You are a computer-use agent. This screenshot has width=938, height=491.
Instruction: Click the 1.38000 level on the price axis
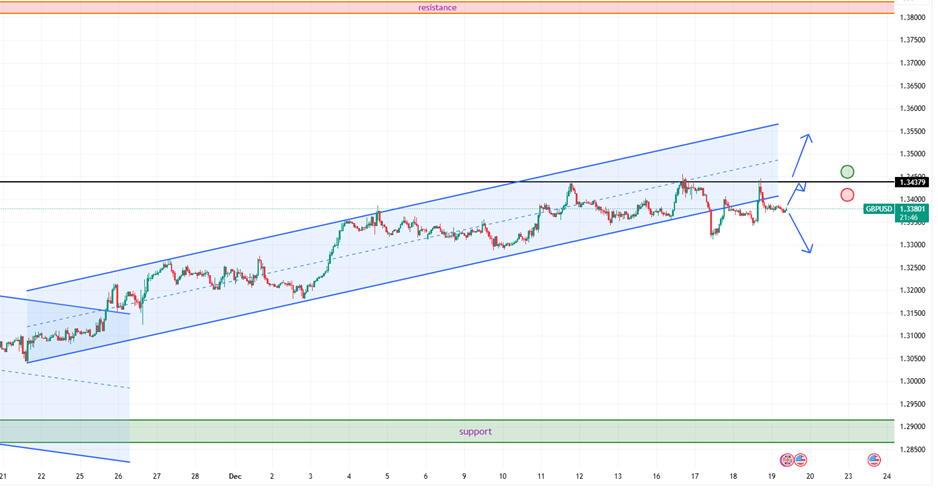912,17
